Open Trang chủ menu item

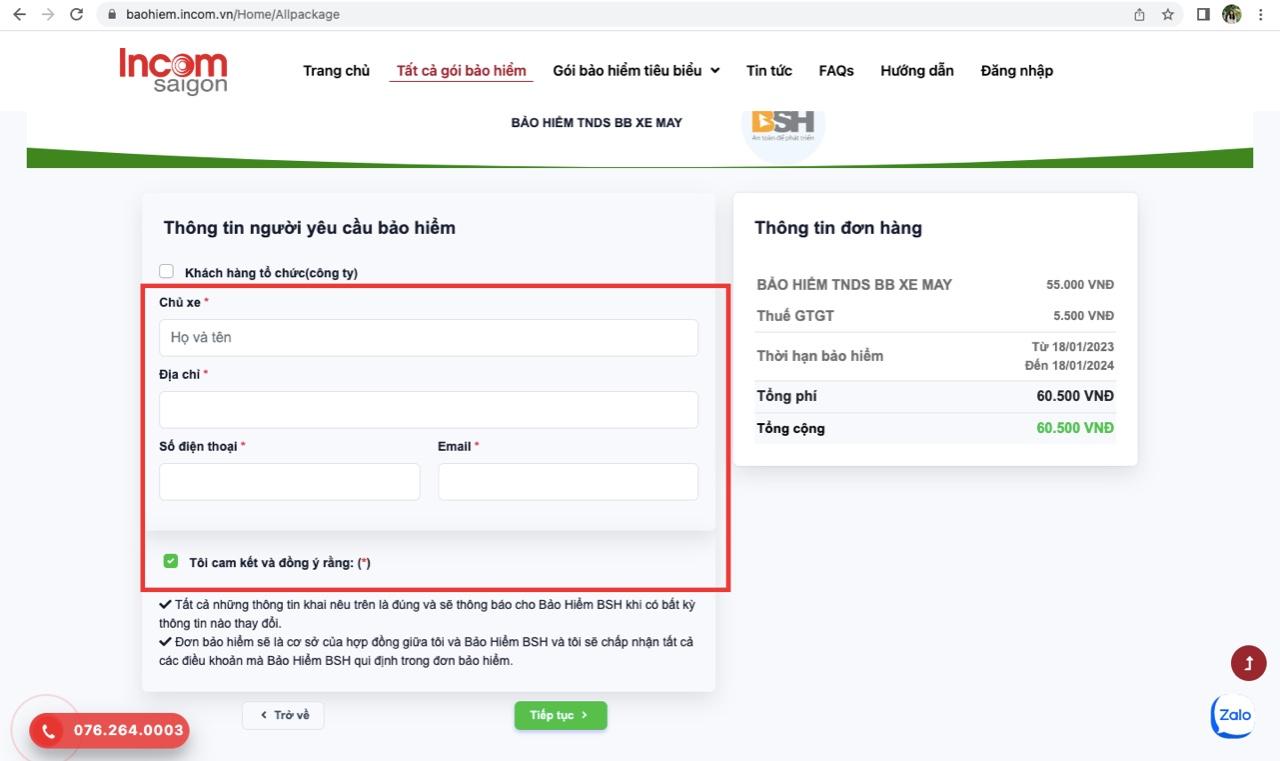coord(336,70)
